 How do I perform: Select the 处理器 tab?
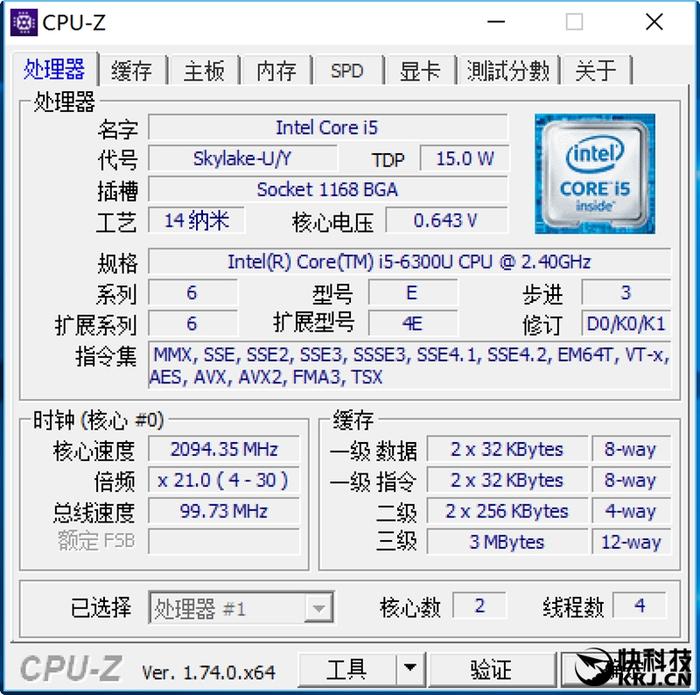tap(54, 69)
